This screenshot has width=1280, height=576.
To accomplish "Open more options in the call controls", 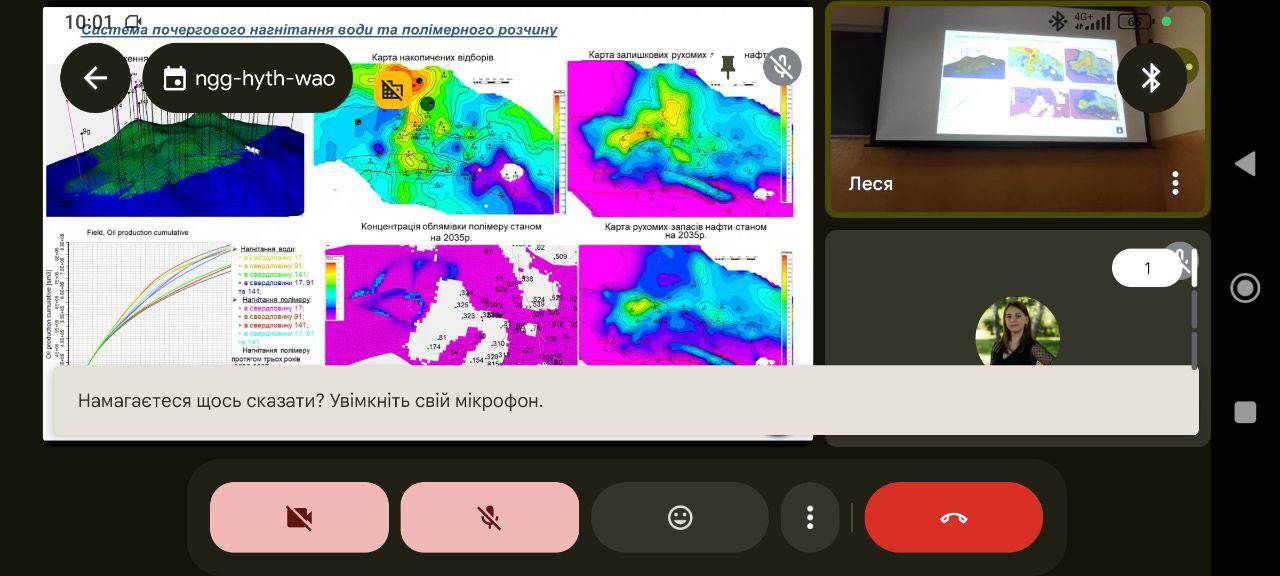I will [810, 517].
